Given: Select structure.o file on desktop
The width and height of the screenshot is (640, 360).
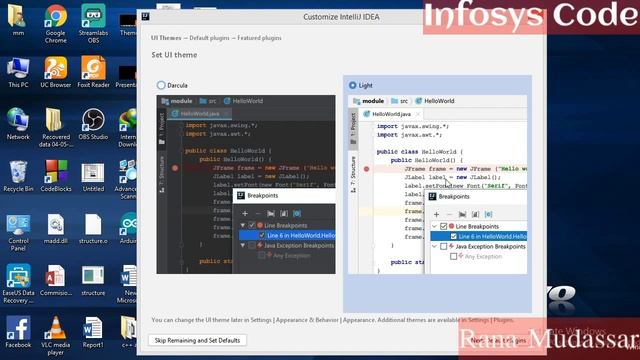Looking at the screenshot, I should tap(93, 229).
